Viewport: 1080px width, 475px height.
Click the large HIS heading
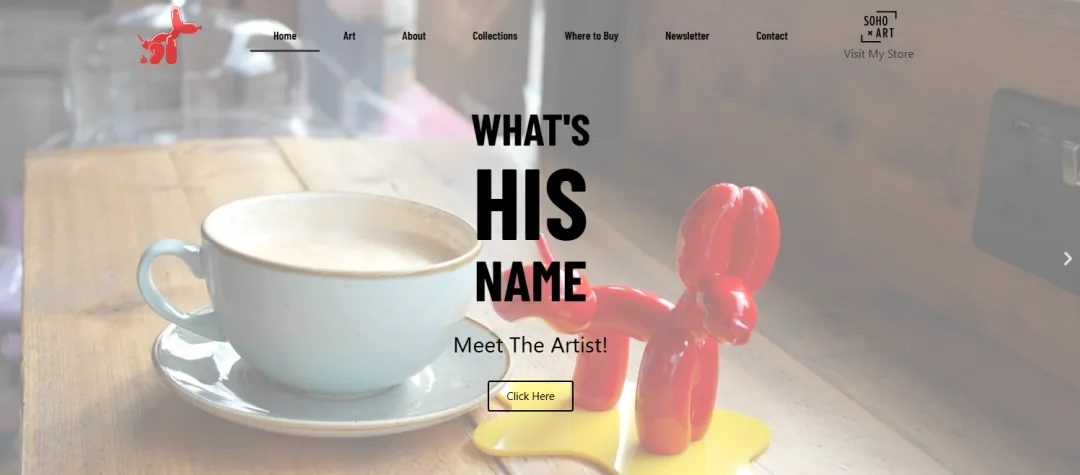coord(530,204)
